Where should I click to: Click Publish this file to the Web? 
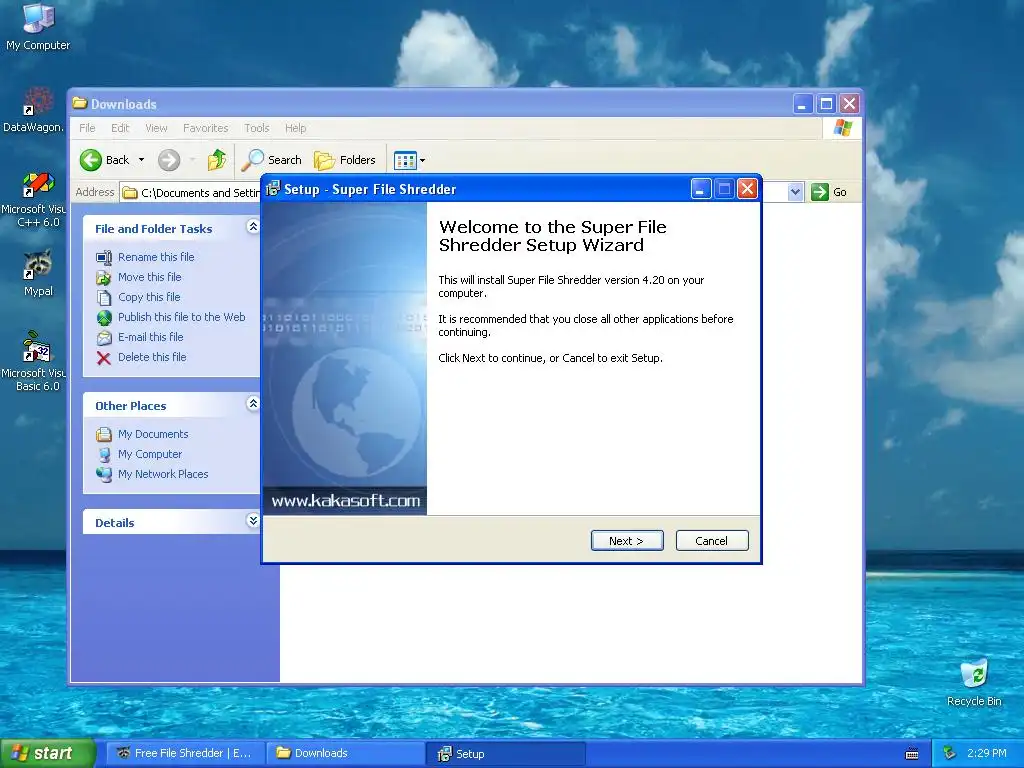pos(182,317)
